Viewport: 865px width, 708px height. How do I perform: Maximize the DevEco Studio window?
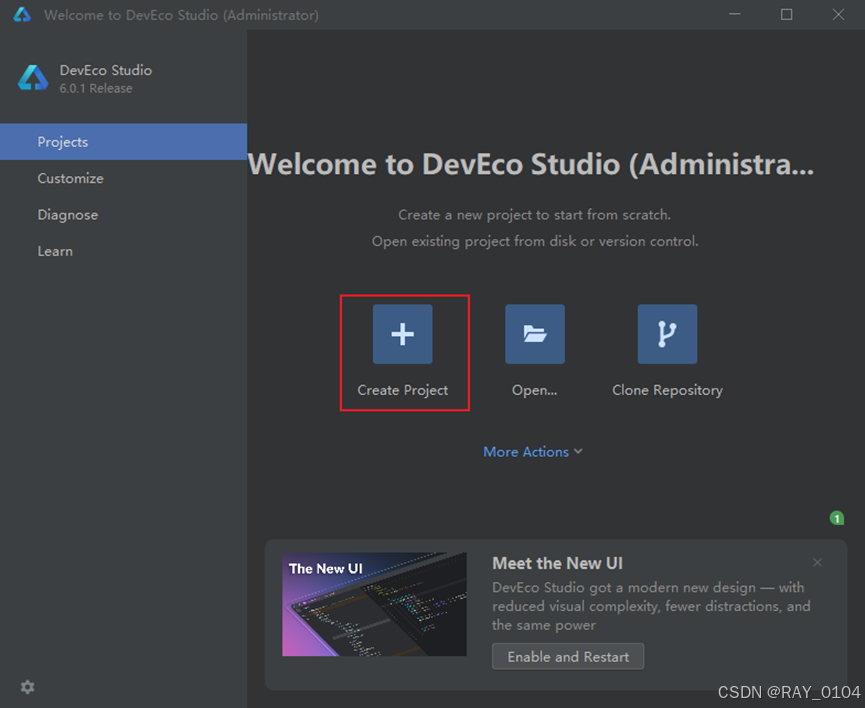(787, 14)
